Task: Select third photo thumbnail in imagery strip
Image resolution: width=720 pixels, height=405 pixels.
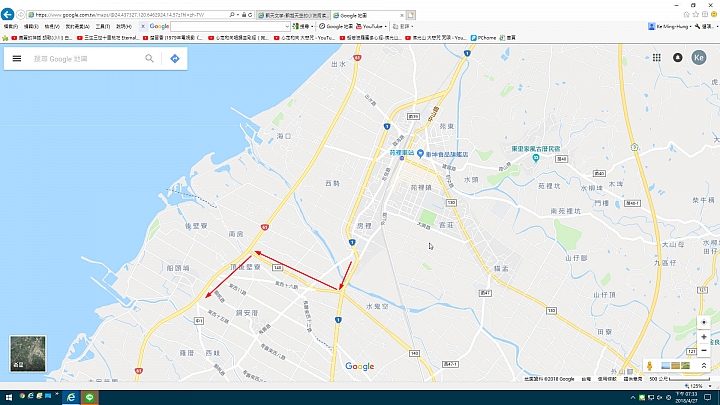Action: (x=685, y=366)
